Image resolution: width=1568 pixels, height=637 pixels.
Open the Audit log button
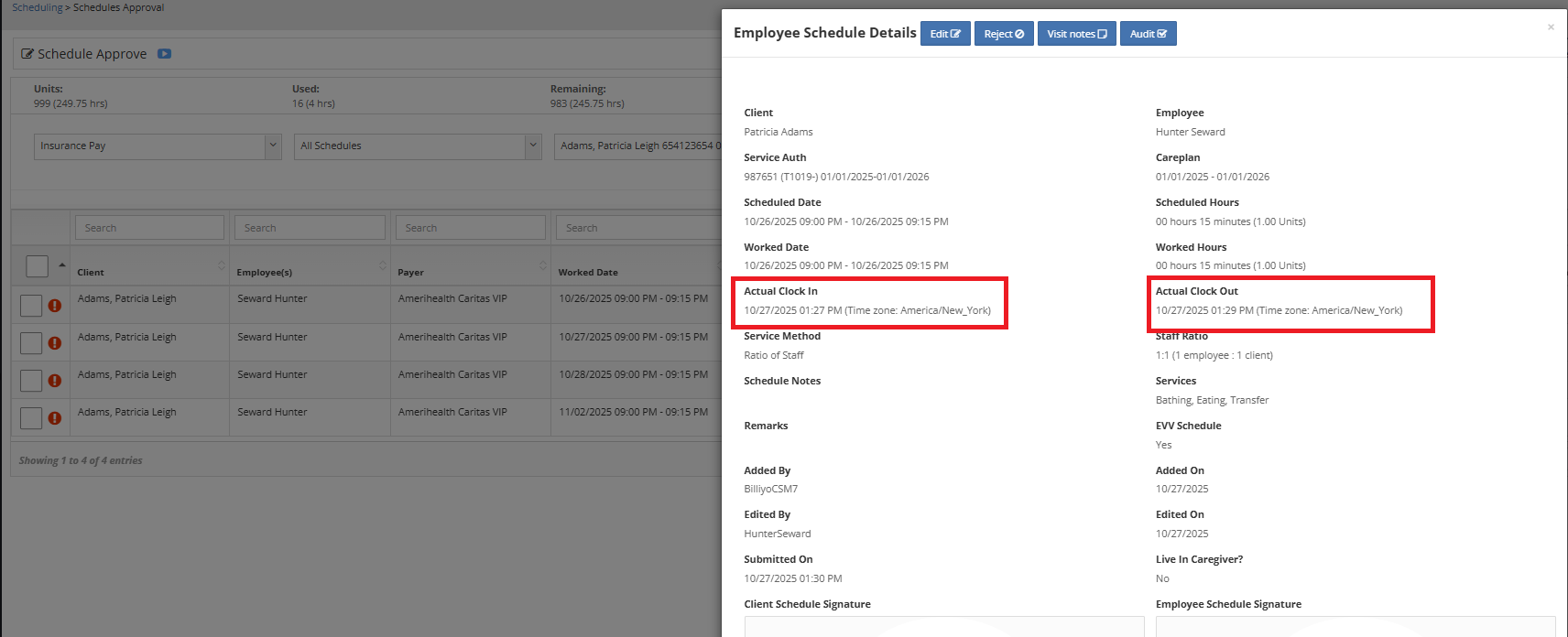point(1148,34)
